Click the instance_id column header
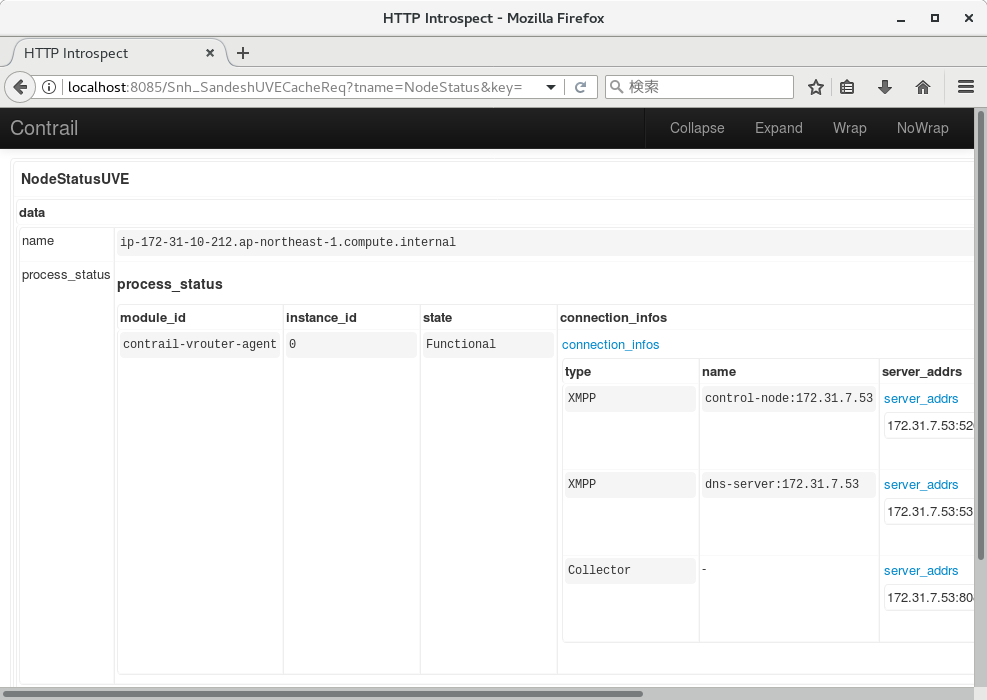This screenshot has width=987, height=700. click(321, 318)
